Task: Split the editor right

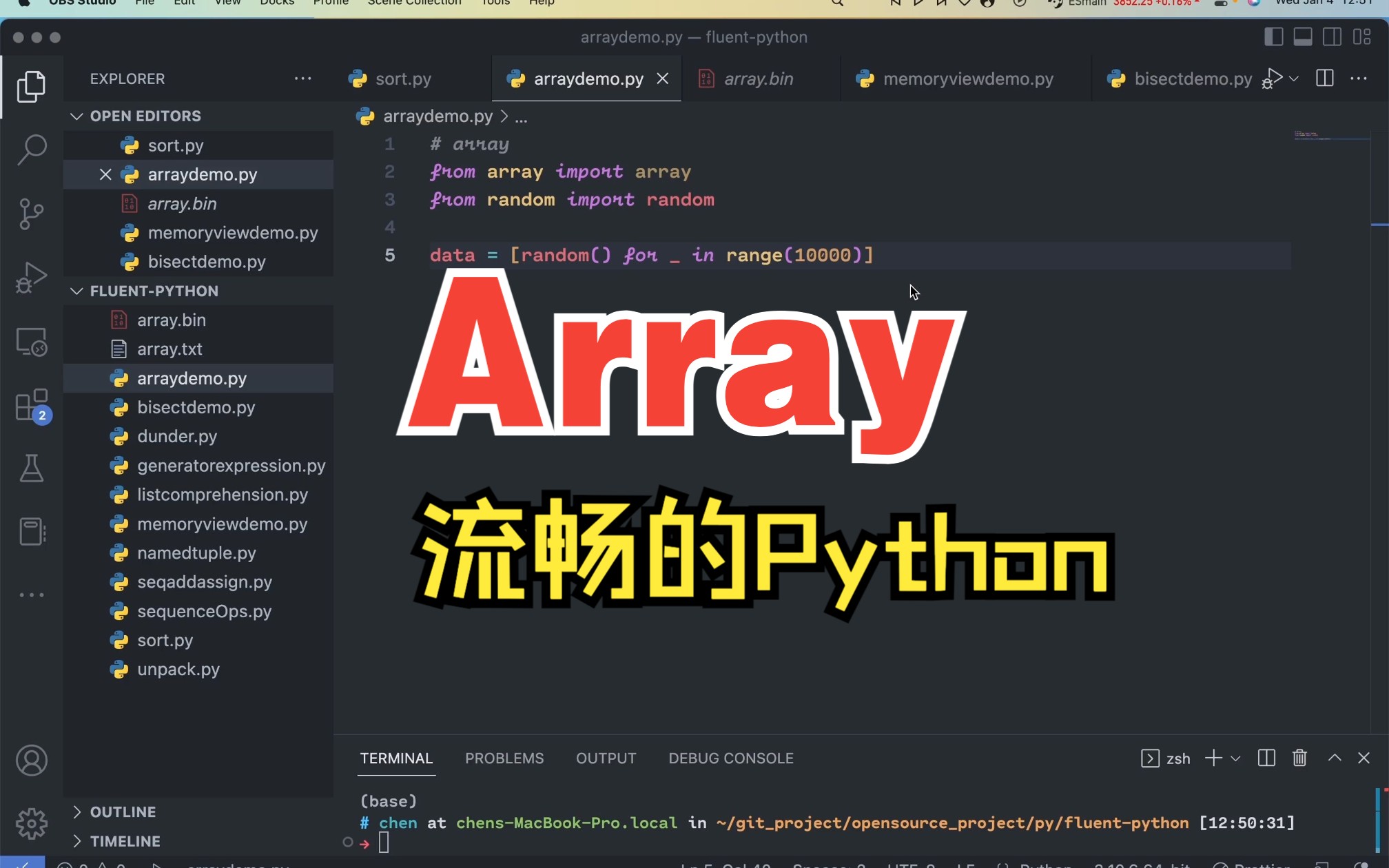Action: click(x=1324, y=79)
